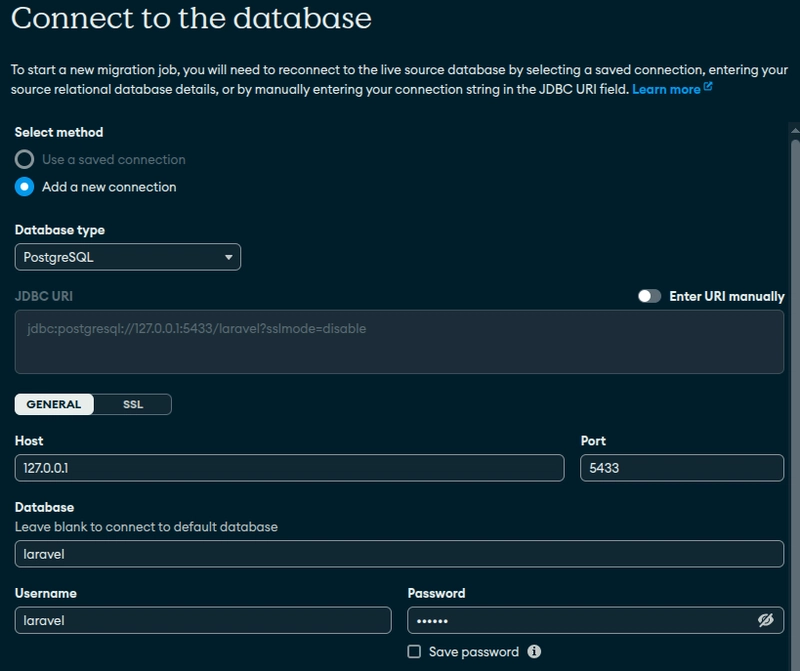This screenshot has width=800, height=671.
Task: Click the JDBC URI text area
Action: click(399, 342)
